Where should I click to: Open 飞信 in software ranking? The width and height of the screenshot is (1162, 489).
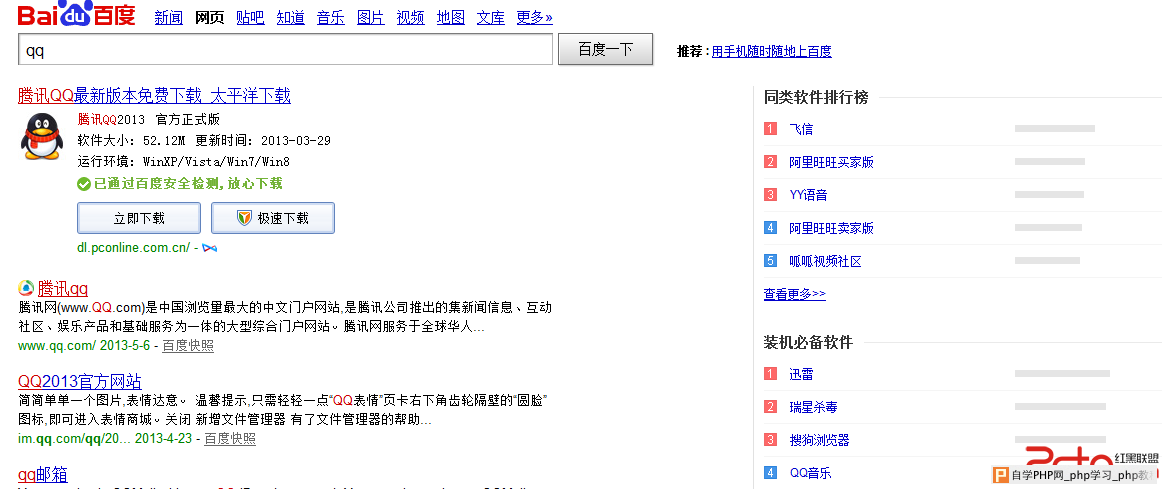point(801,129)
